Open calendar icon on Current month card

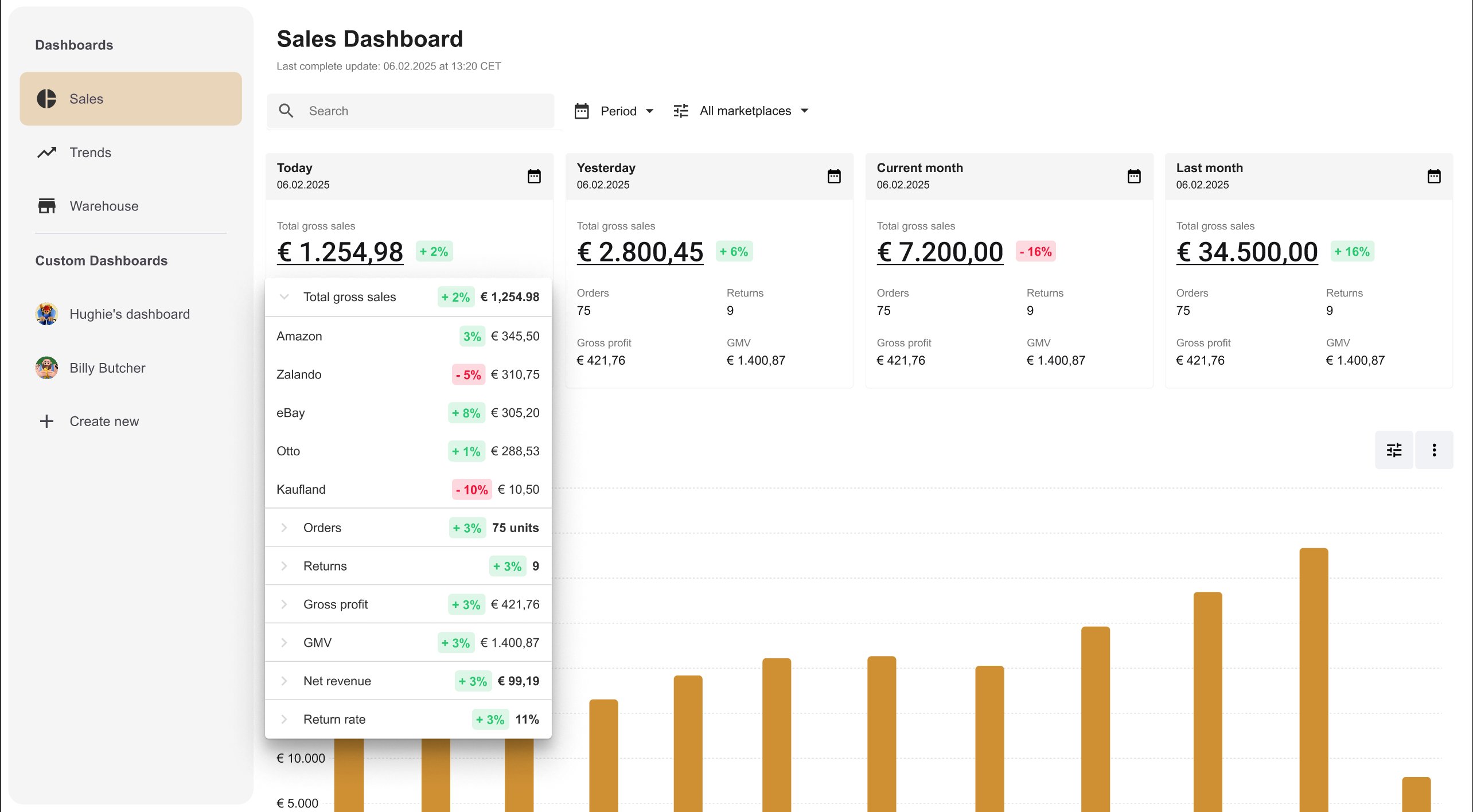click(1134, 176)
